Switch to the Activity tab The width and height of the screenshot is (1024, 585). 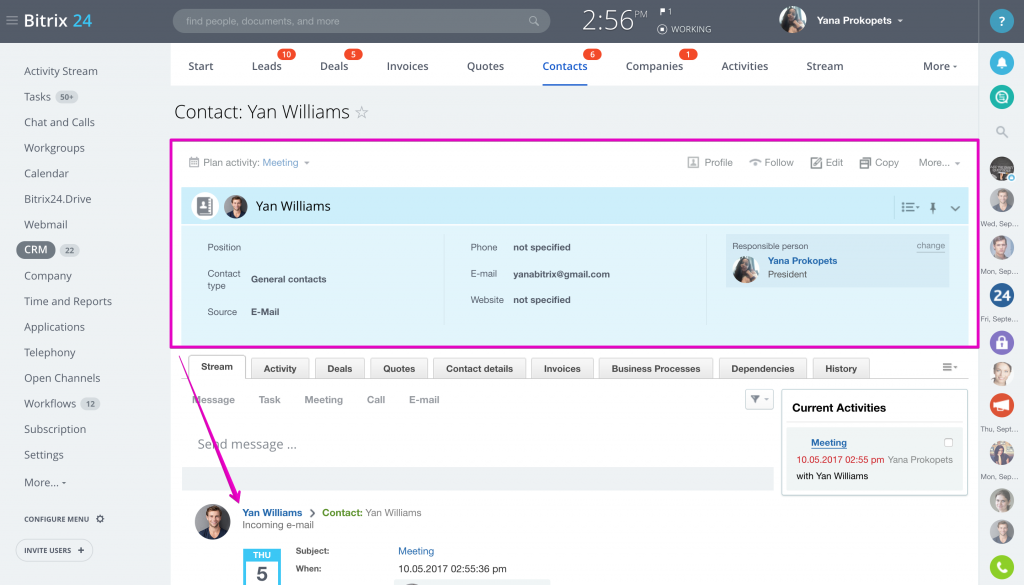point(280,368)
